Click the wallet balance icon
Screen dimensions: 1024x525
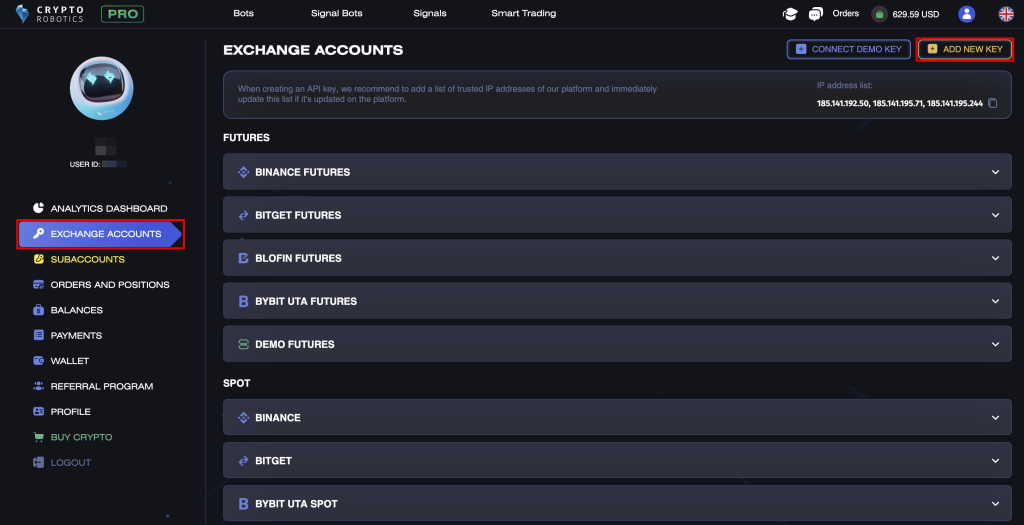coord(879,14)
